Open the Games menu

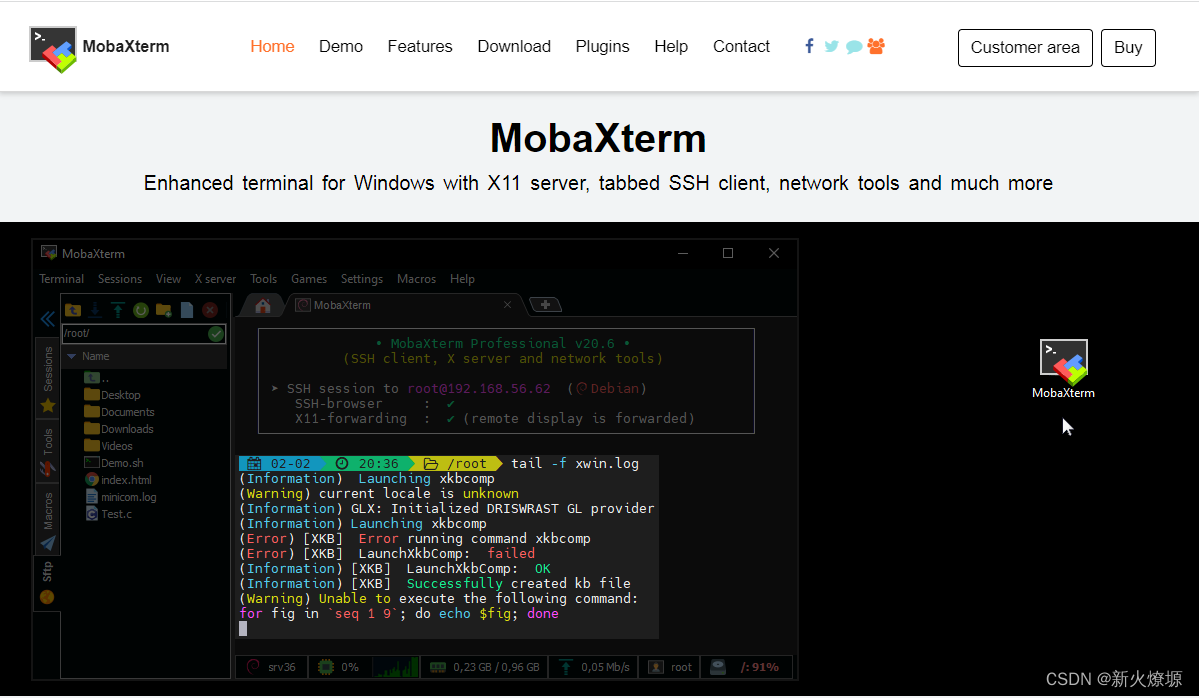point(309,279)
